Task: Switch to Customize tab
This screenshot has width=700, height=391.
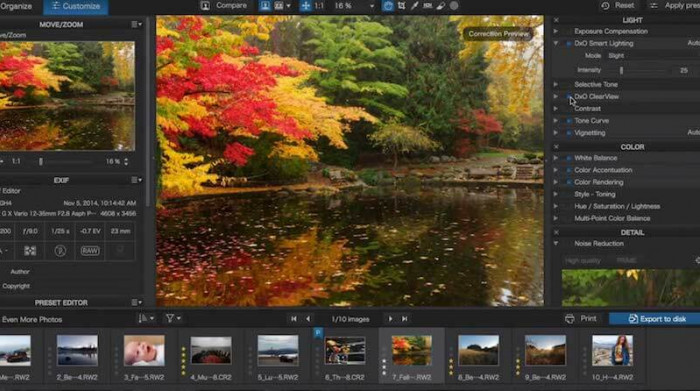Action: [76, 6]
